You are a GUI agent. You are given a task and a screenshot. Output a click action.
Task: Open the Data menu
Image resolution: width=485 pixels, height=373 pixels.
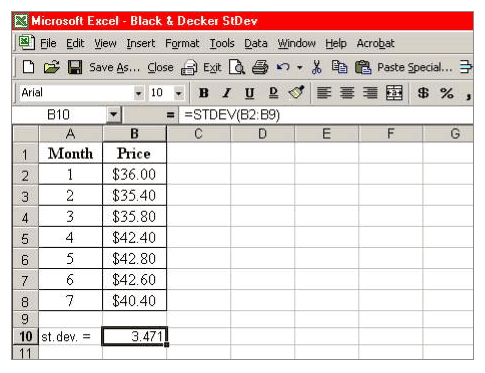click(x=256, y=43)
